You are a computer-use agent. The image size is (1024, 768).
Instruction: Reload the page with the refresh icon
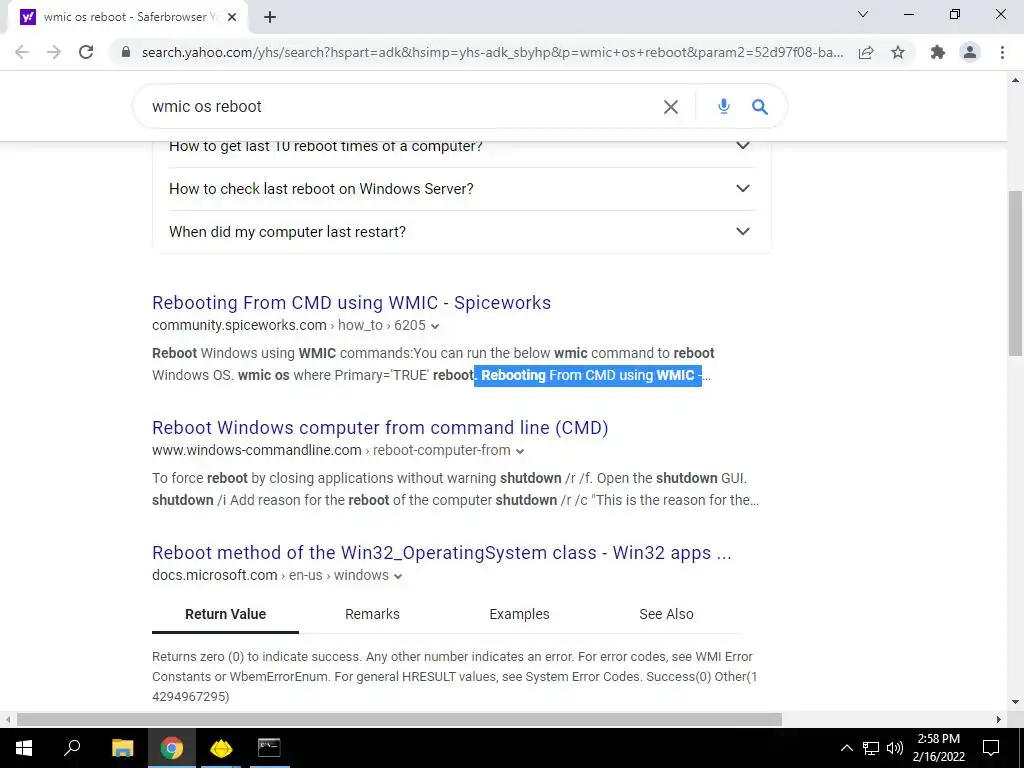(x=86, y=52)
